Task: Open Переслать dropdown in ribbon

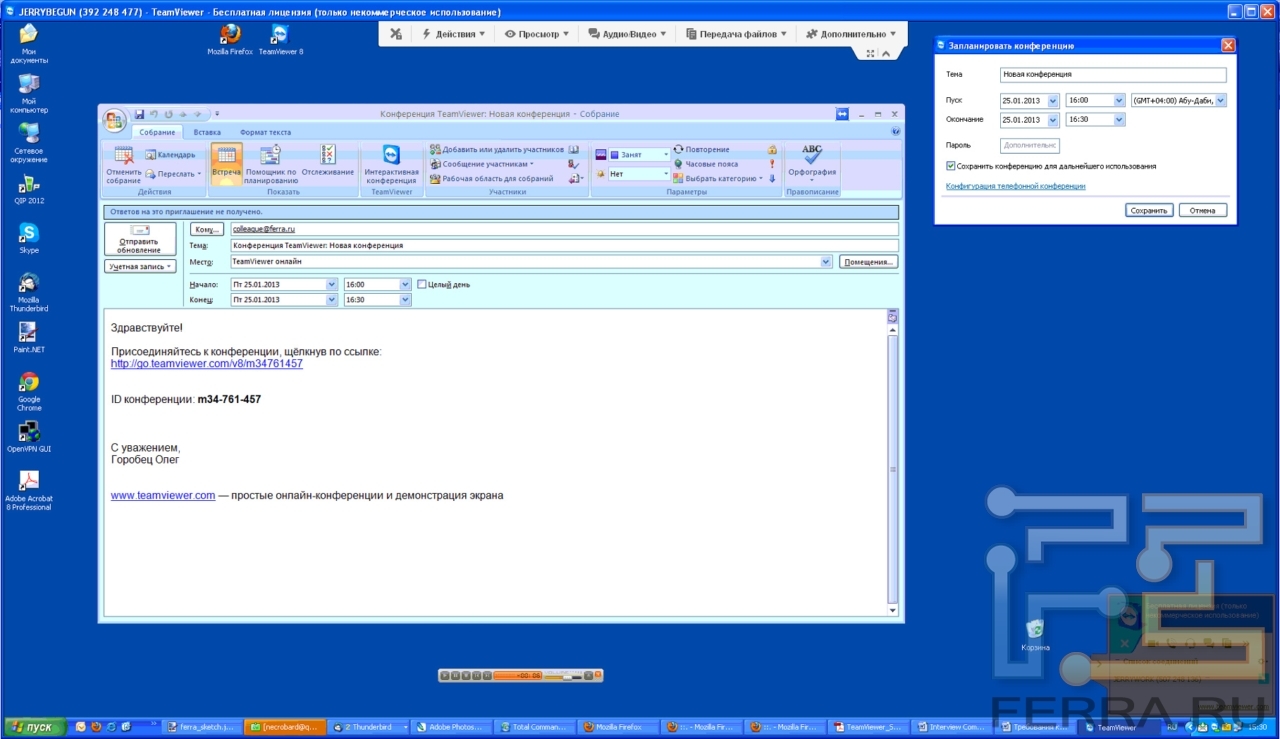Action: 172,174
